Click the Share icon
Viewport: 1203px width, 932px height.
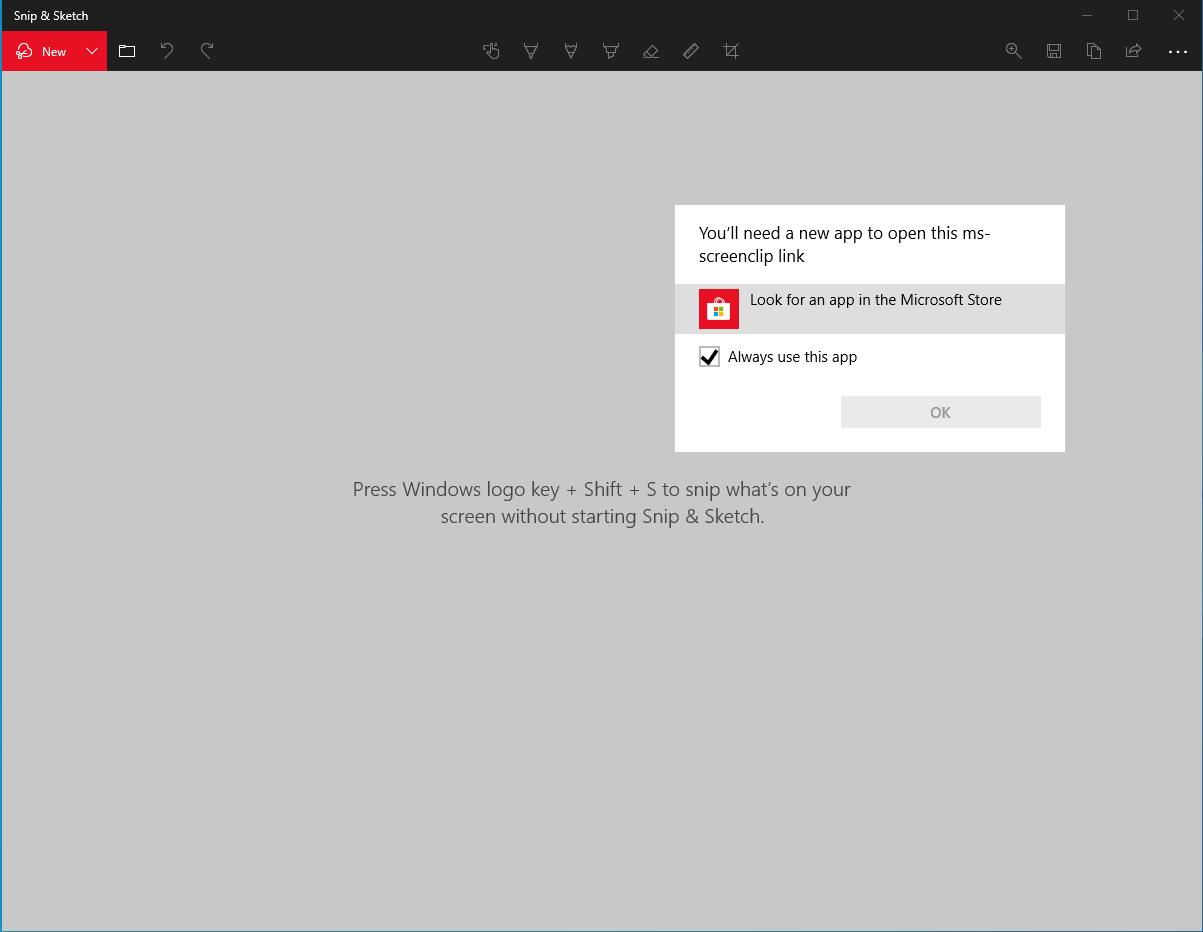click(x=1134, y=51)
